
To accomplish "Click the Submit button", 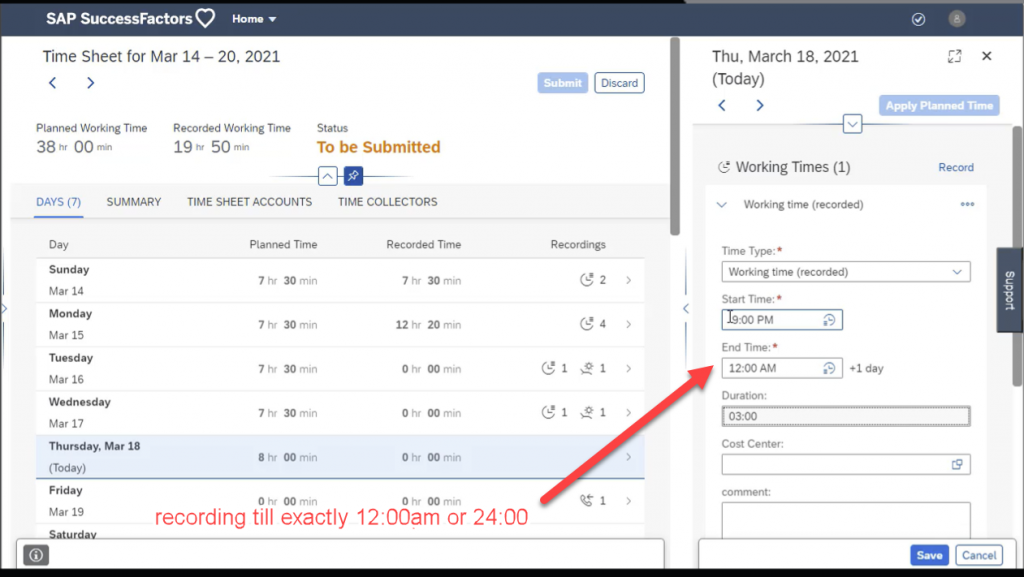I will 562,83.
